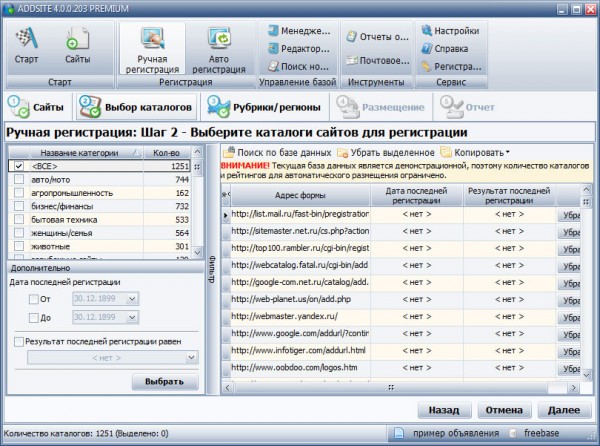Enable the До date checkbox
Viewport: 600px width, 446px height.
[x=34, y=317]
